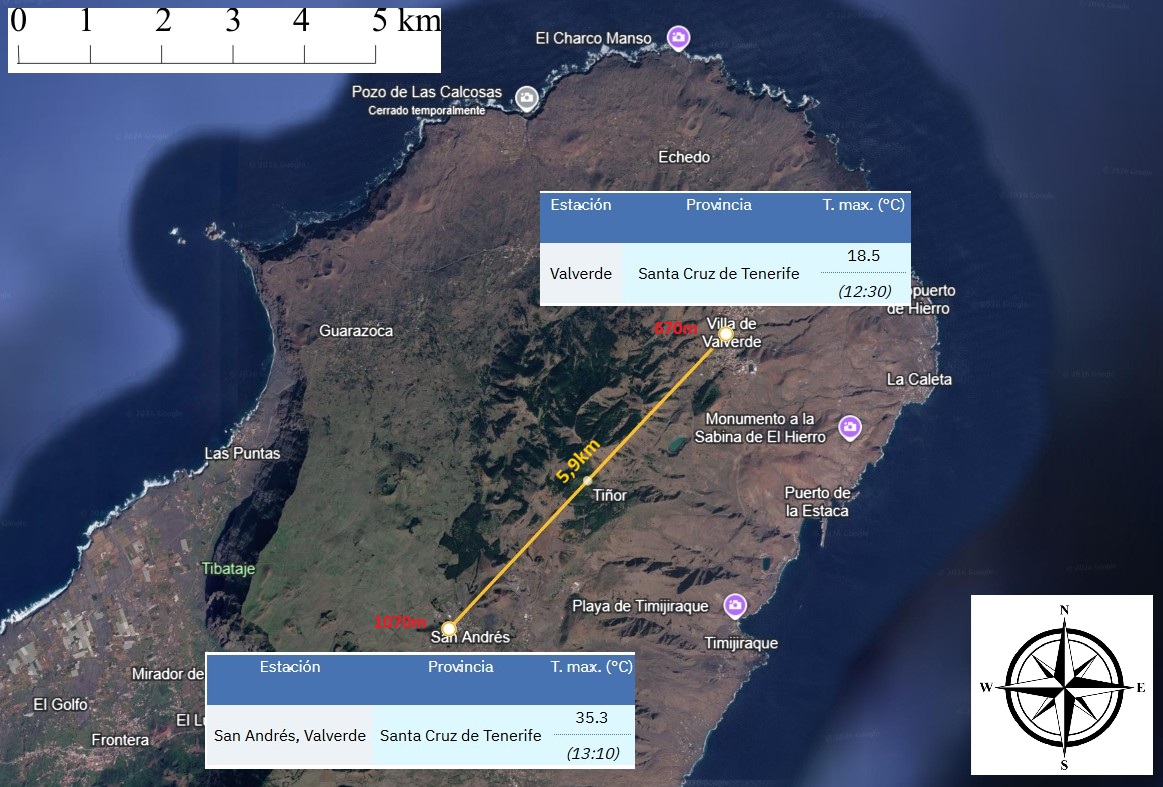Click the red 1070m elevation label

tap(400, 622)
